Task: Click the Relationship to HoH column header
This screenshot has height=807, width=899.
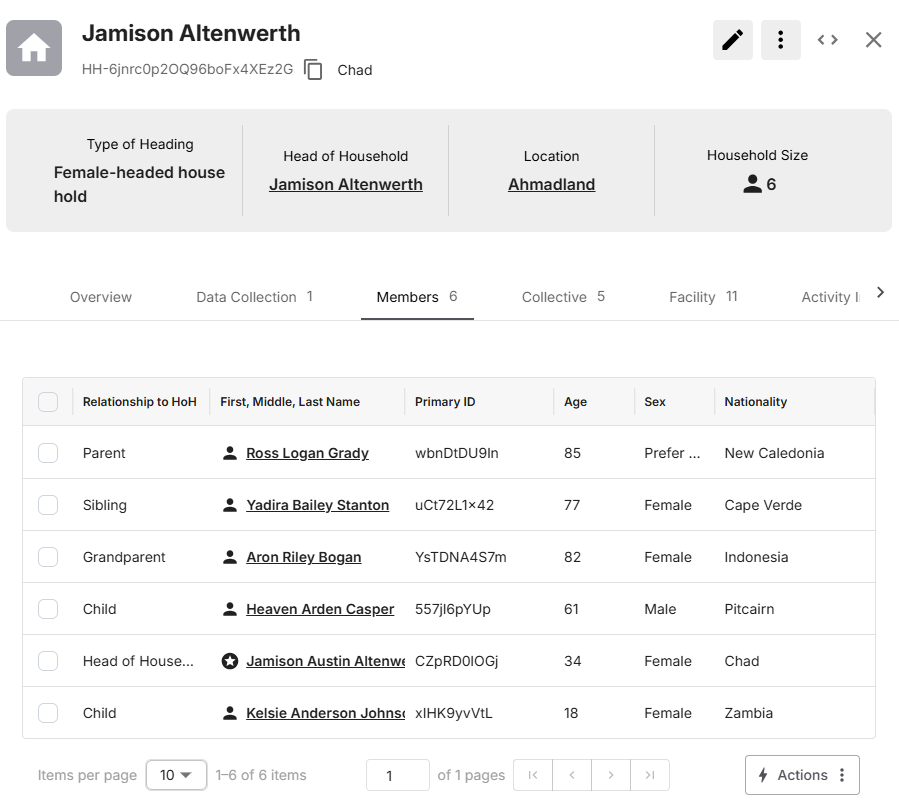Action: pos(140,402)
